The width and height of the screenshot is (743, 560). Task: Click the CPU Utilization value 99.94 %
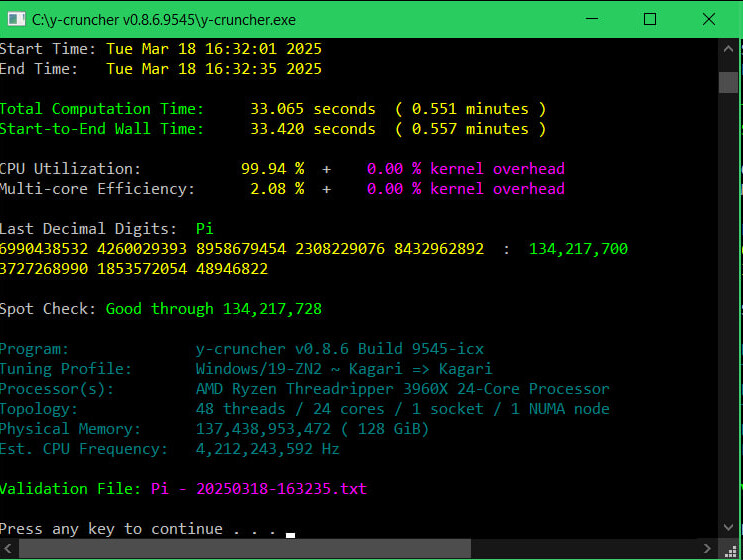click(x=272, y=169)
